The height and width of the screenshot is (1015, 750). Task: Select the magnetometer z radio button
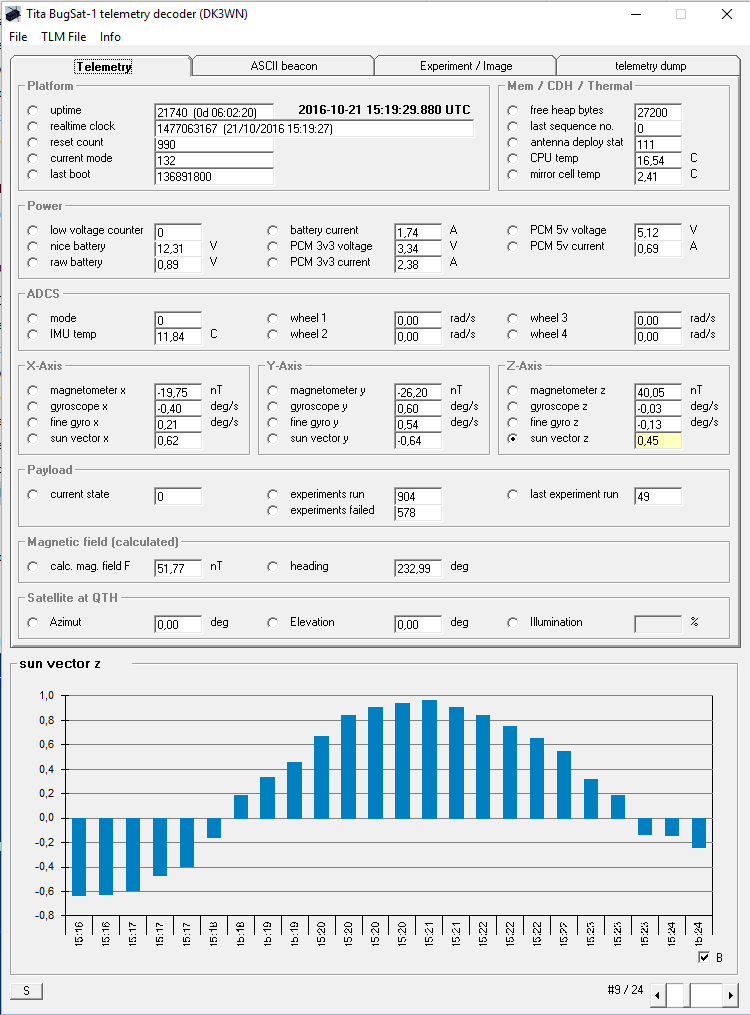click(x=513, y=390)
